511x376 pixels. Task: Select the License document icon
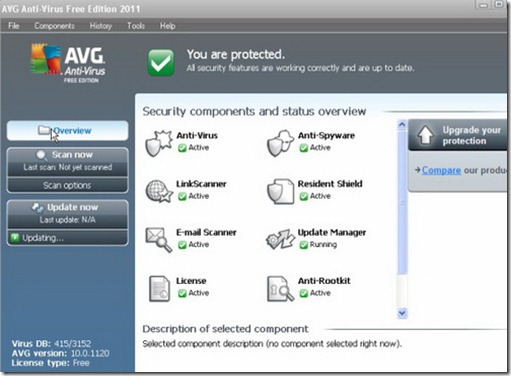(159, 288)
